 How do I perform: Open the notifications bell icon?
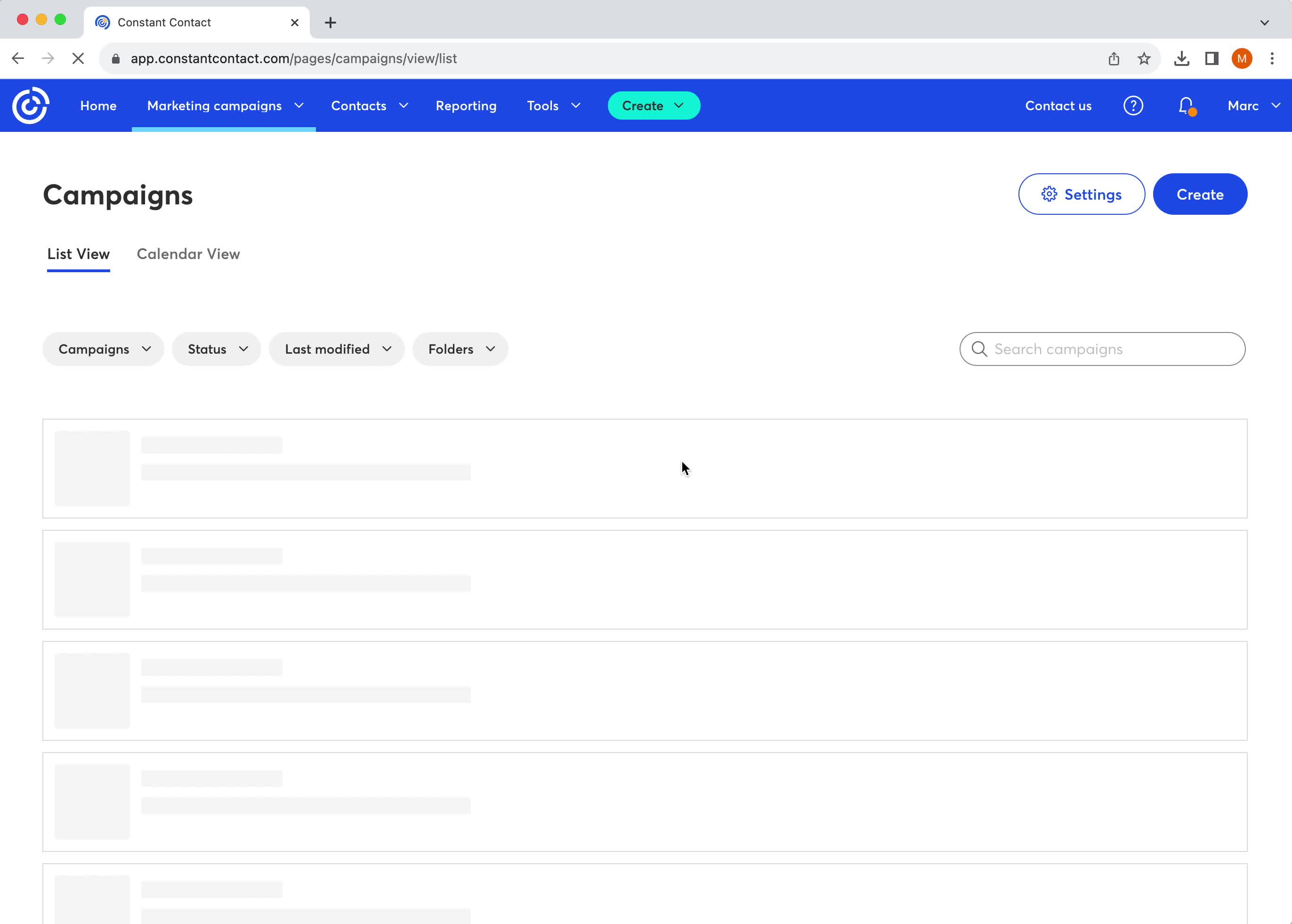[1186, 105]
